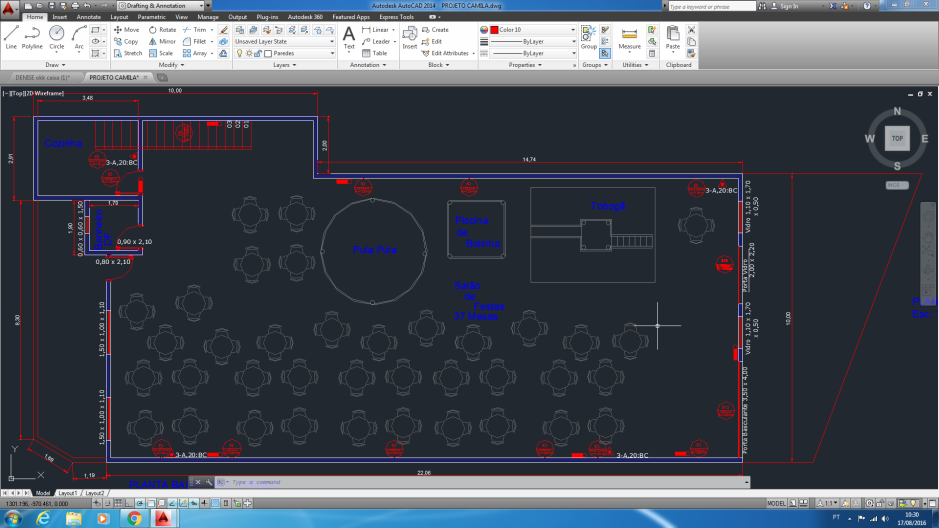Toggle the MODEL space button in status bar
This screenshot has width=939, height=528.
[x=779, y=502]
